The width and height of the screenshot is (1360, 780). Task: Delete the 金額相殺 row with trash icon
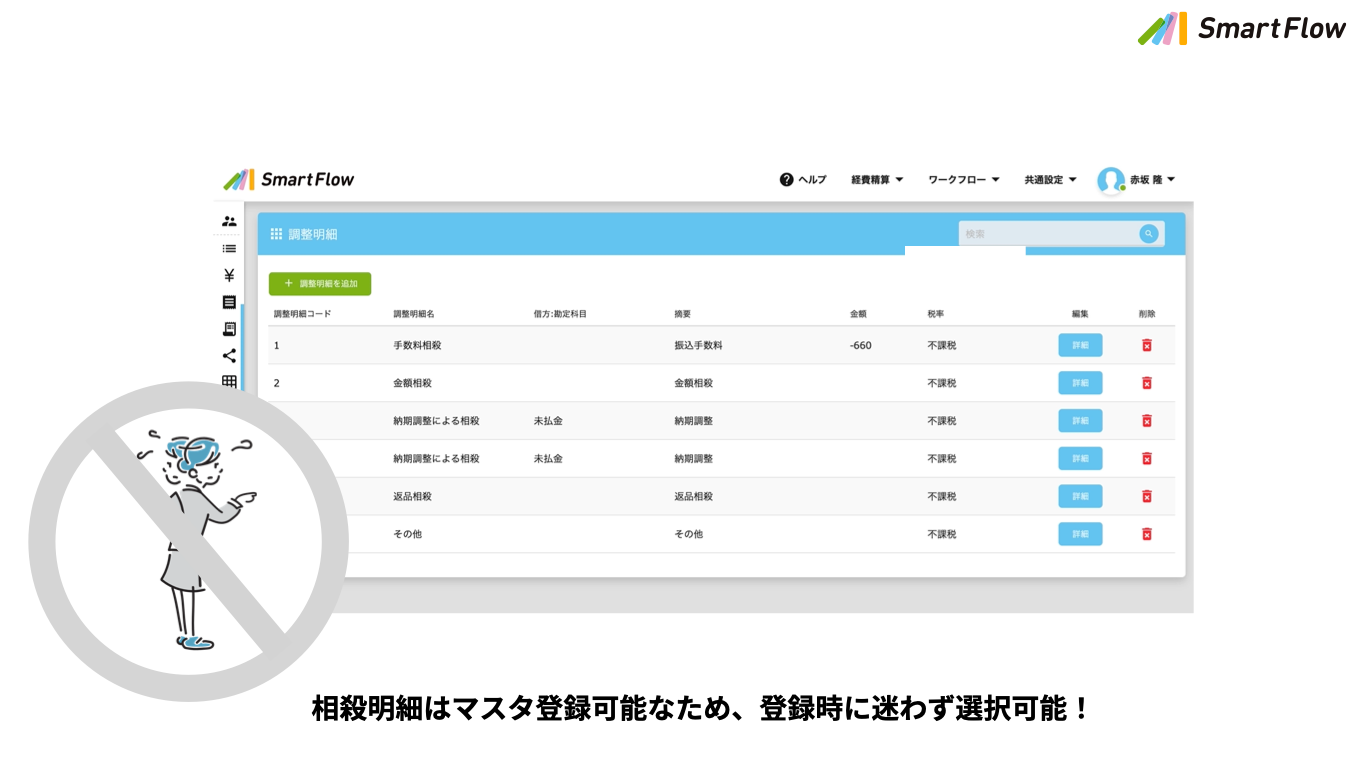pyautogui.click(x=1146, y=383)
